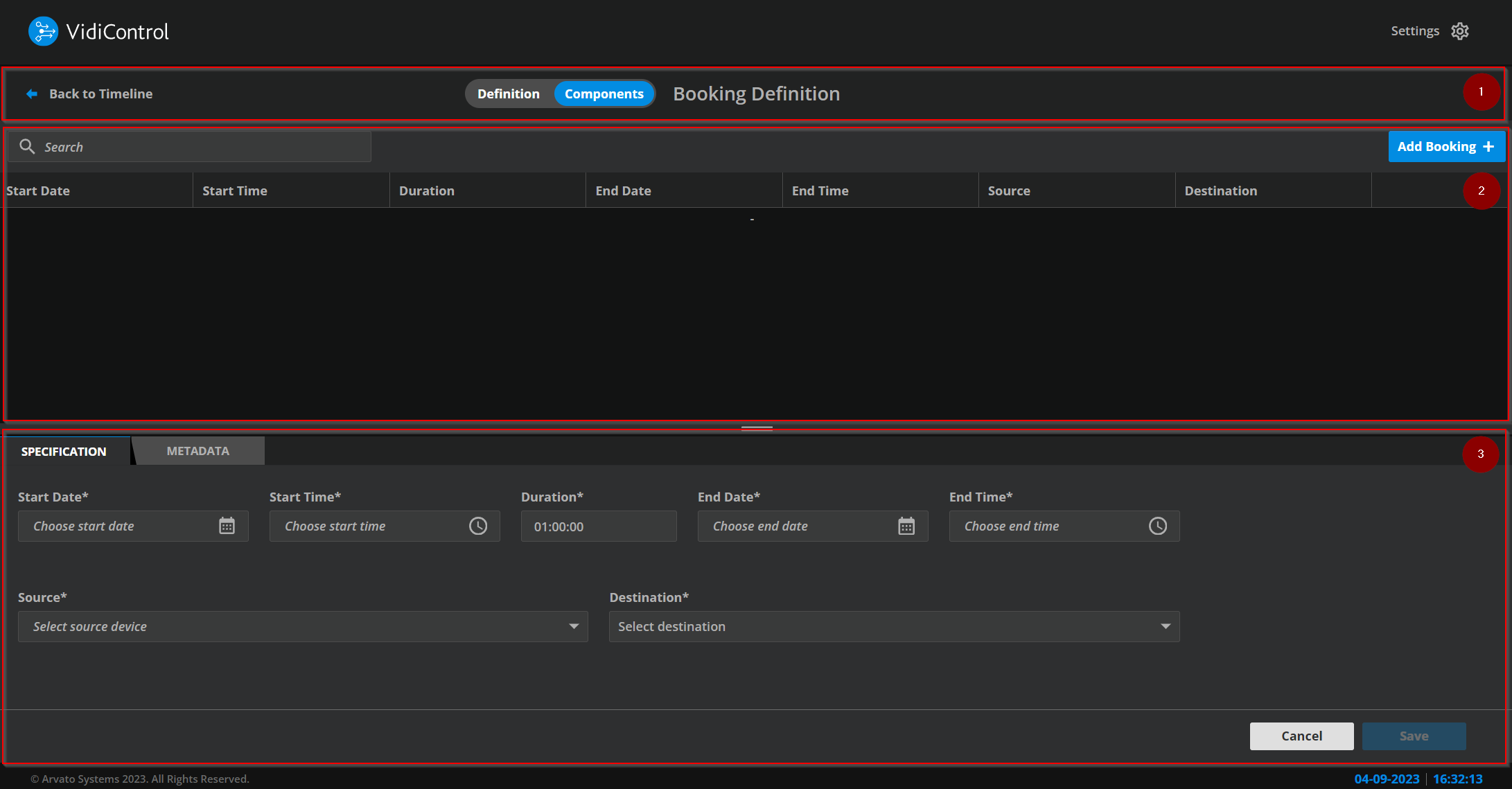Click the Save button
The width and height of the screenshot is (1512, 789).
[1414, 736]
